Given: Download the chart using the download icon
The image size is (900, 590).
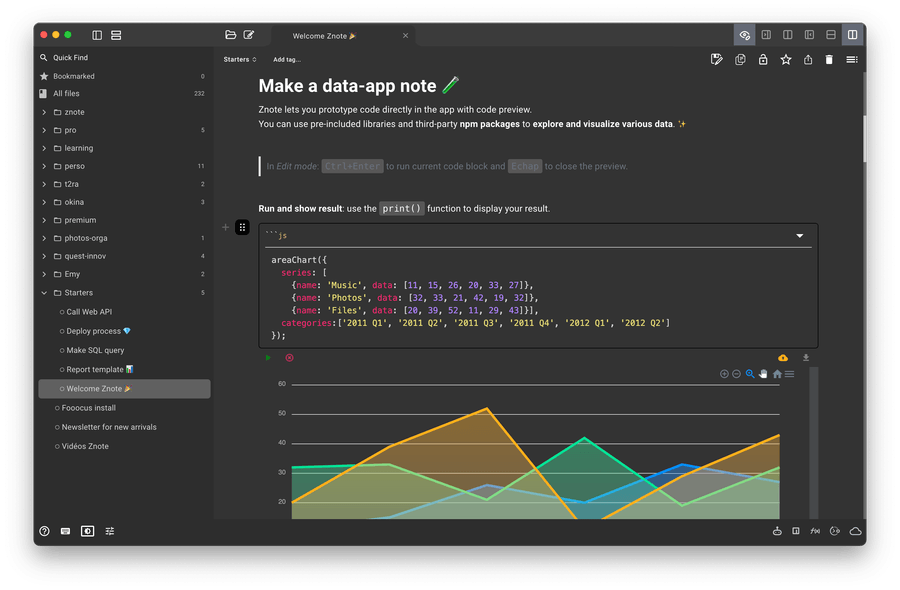Looking at the screenshot, I should click(x=805, y=357).
